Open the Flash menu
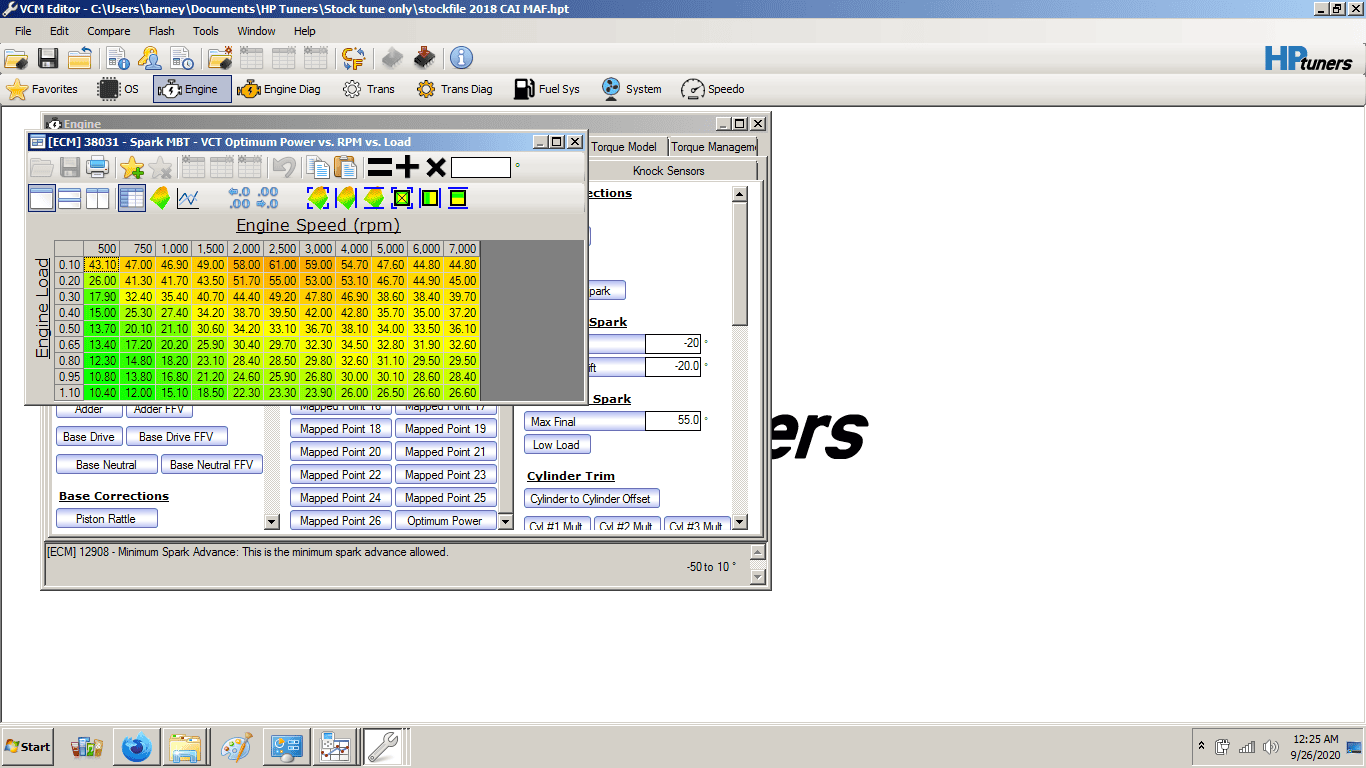Image resolution: width=1366 pixels, height=768 pixels. [x=162, y=31]
